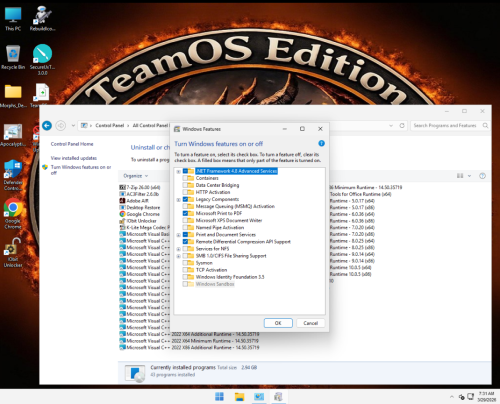
Task: Select Desktop Restore program entry
Action: 140,207
